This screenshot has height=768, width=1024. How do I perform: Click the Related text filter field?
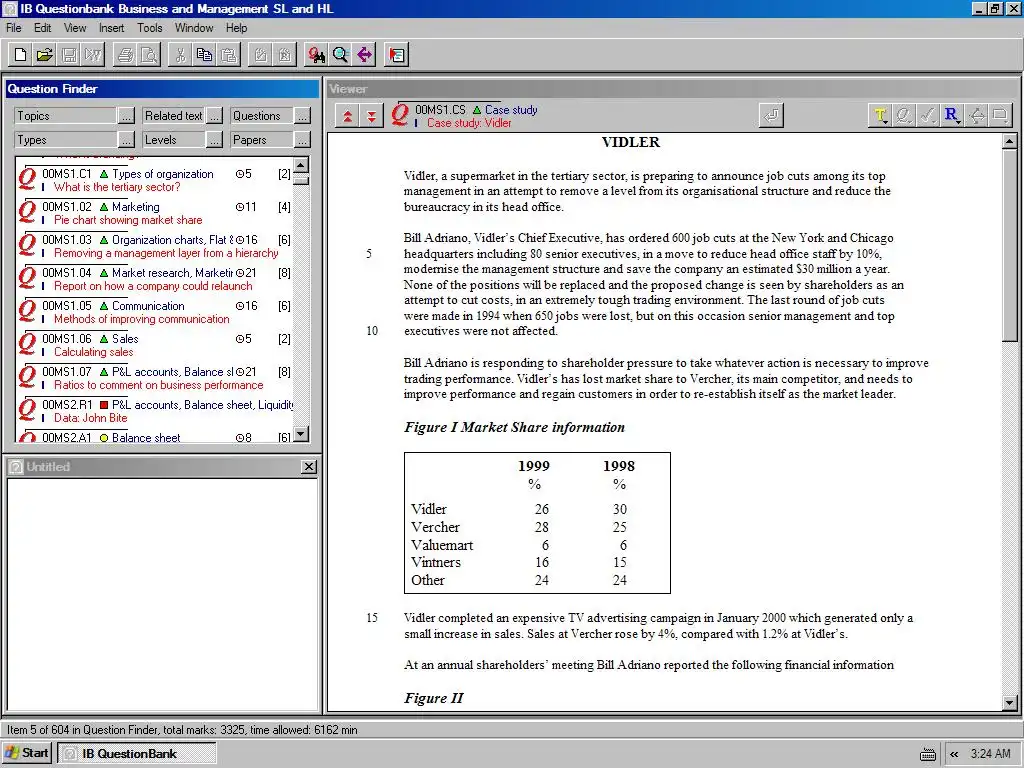(x=174, y=116)
